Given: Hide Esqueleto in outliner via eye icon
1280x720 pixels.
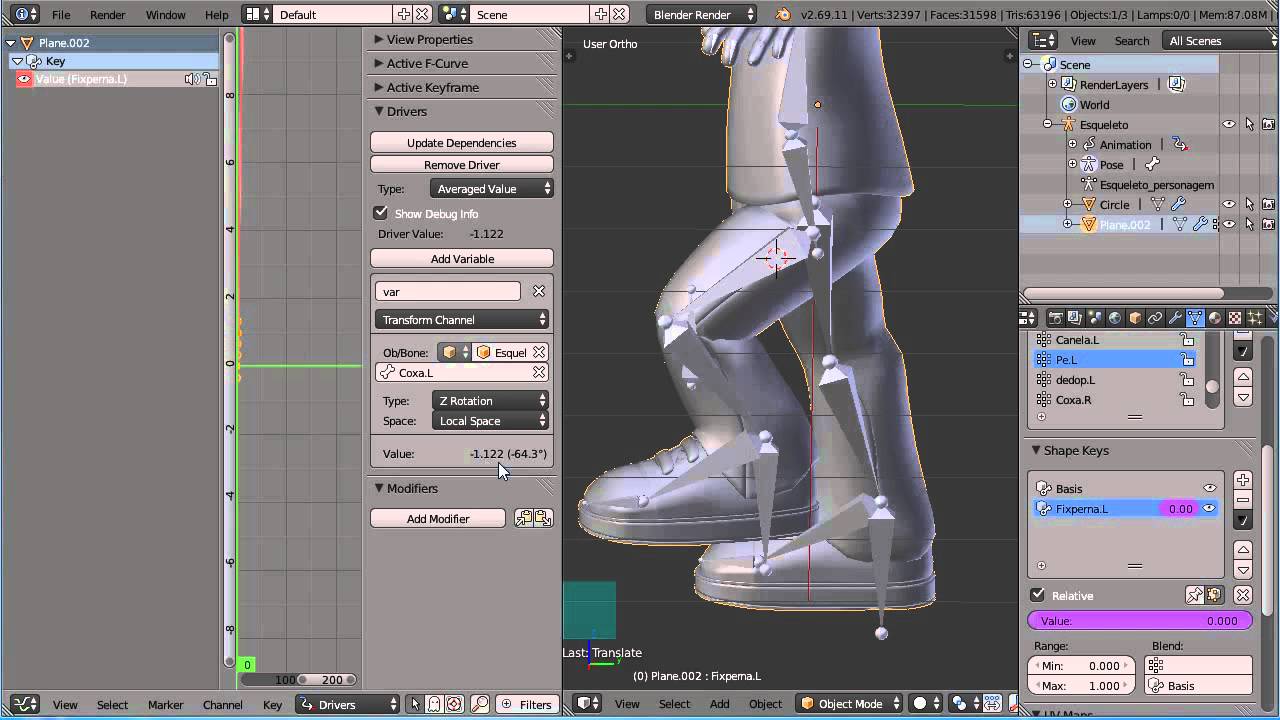Looking at the screenshot, I should tap(1229, 124).
